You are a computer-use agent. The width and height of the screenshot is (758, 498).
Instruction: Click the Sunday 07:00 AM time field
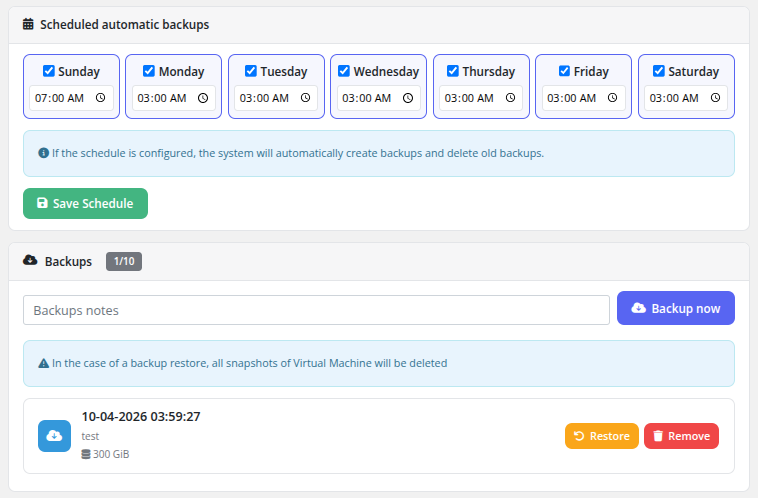point(72,98)
